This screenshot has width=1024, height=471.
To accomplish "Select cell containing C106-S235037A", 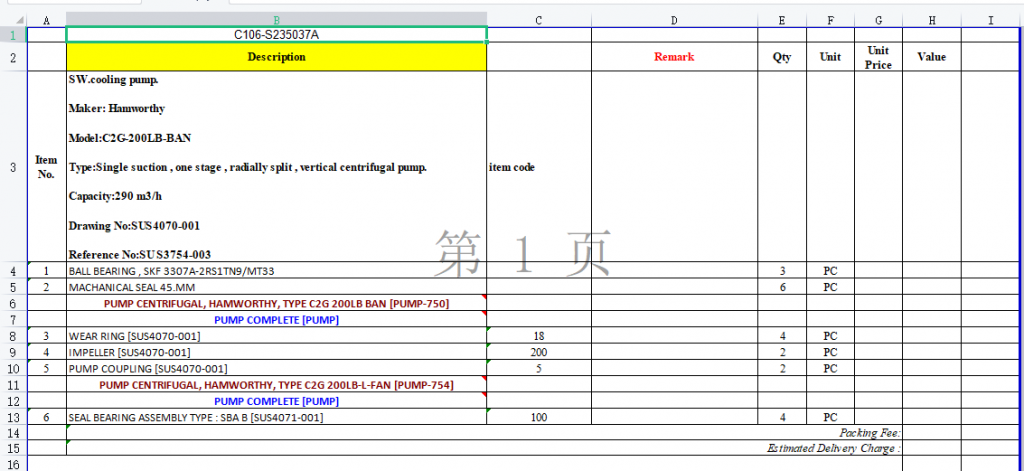I will (x=276, y=35).
